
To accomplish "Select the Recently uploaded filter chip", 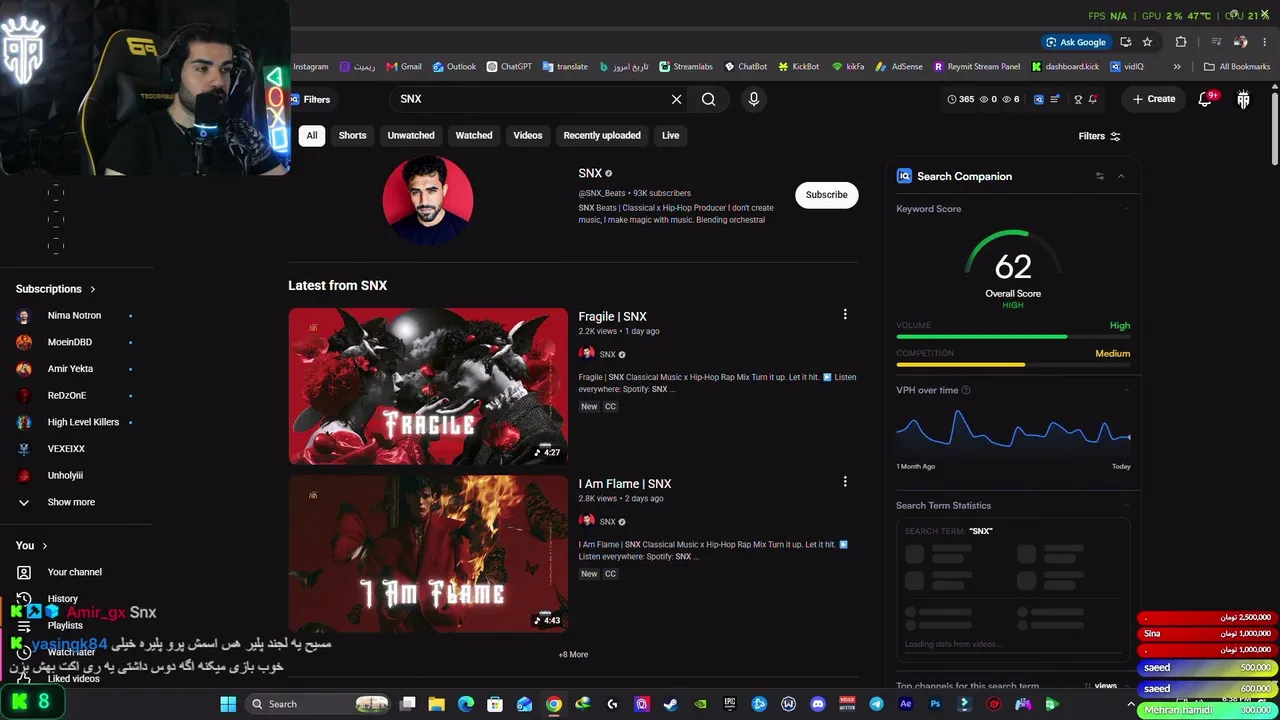I will click(602, 136).
